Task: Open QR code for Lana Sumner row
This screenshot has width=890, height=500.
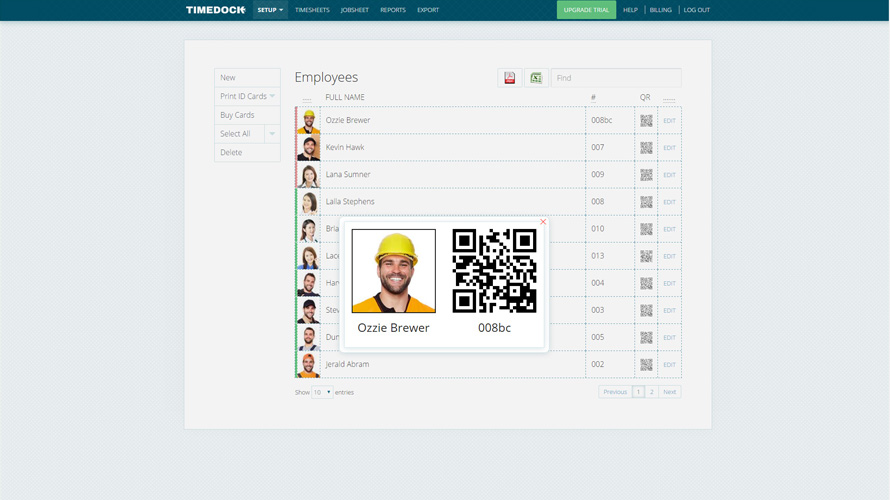Action: pos(646,175)
